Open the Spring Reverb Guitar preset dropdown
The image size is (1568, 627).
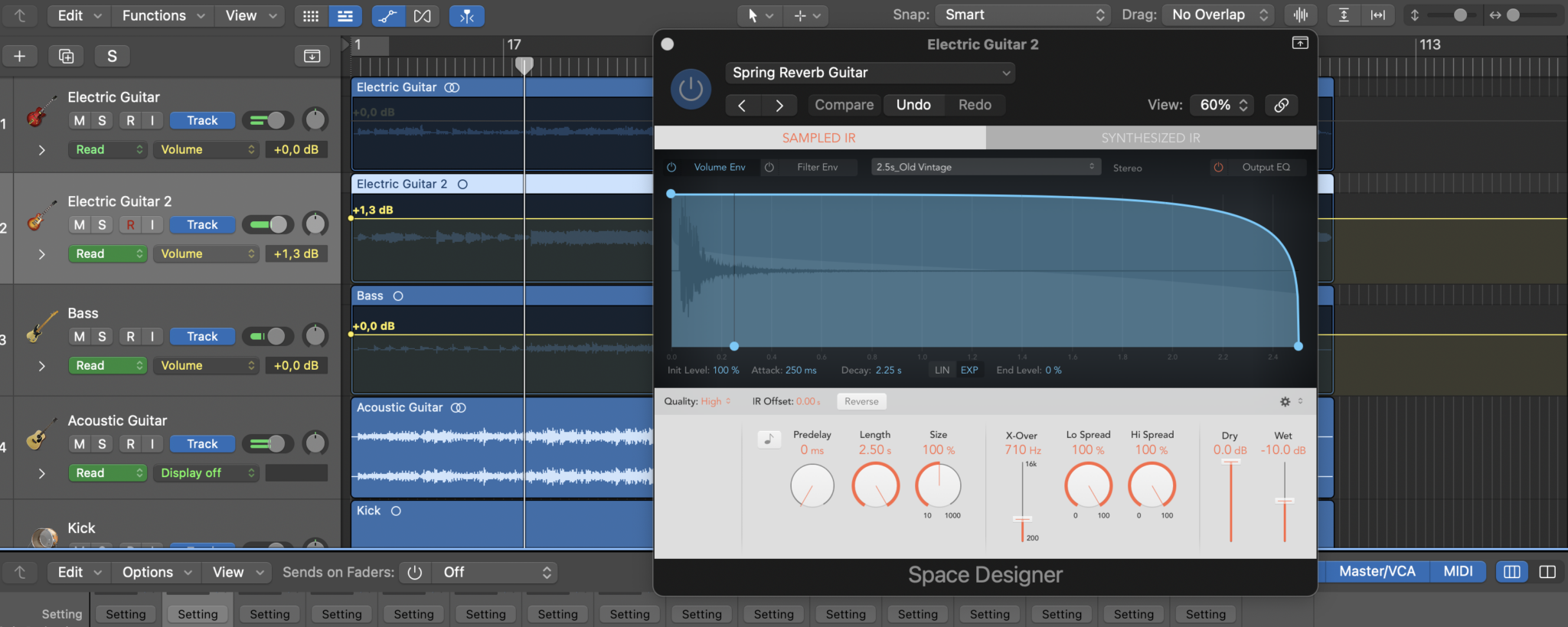coord(871,73)
